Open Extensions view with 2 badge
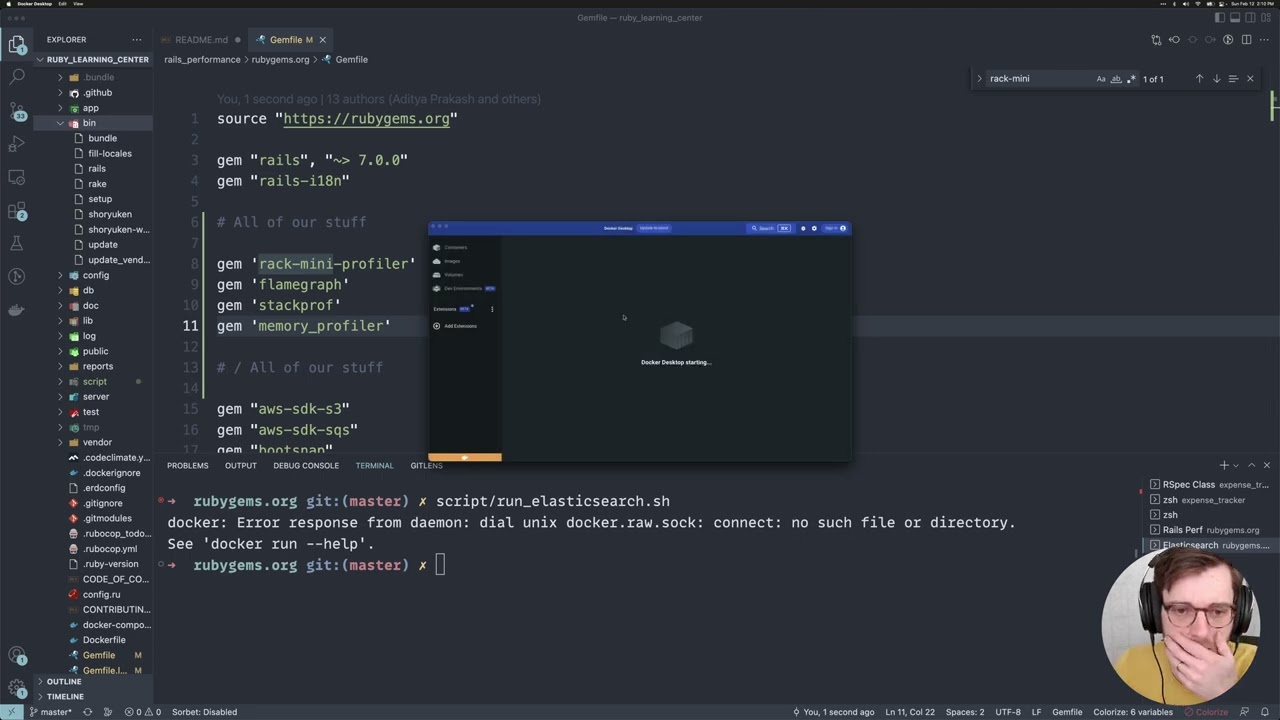This screenshot has height=720, width=1280. [16, 211]
